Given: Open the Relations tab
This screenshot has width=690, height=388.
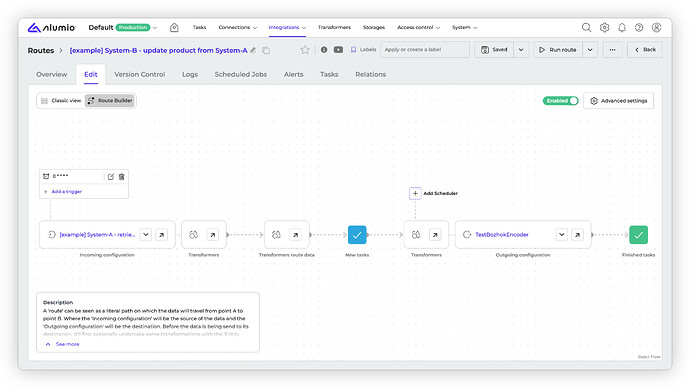Looking at the screenshot, I should (371, 74).
